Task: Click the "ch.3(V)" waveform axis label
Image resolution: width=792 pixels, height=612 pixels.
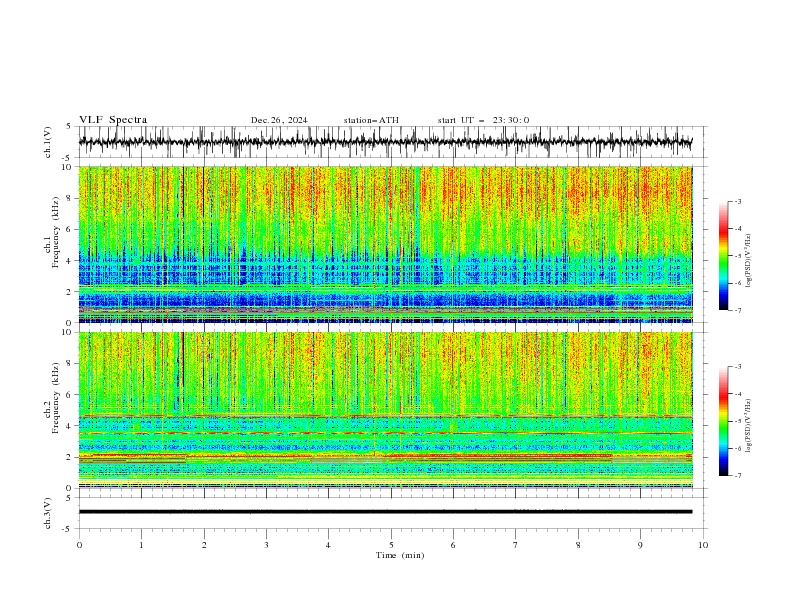Action: point(47,513)
